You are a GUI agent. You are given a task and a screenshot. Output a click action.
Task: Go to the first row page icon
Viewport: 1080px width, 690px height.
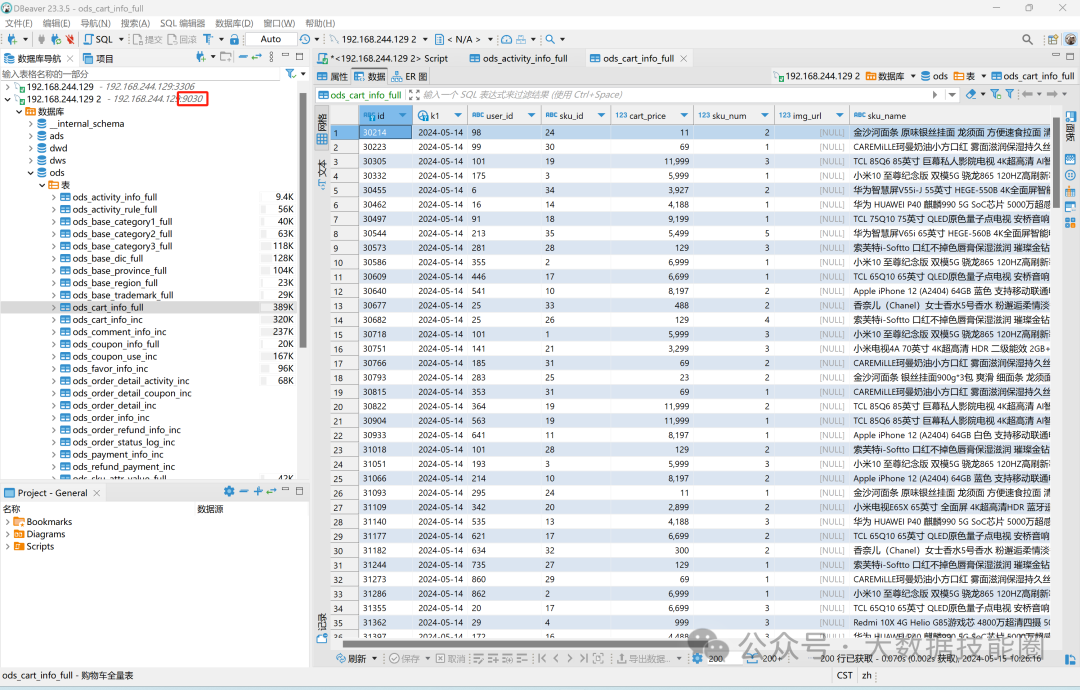coord(542,658)
